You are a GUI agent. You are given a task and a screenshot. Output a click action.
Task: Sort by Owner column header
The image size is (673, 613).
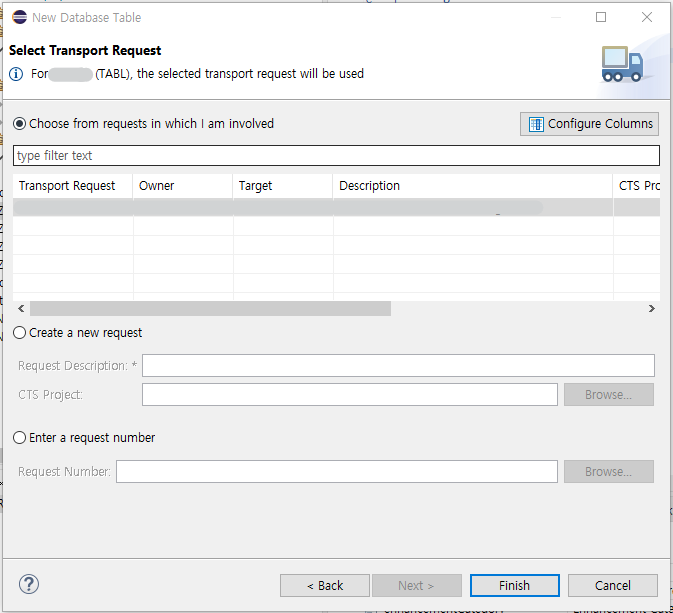[157, 186]
